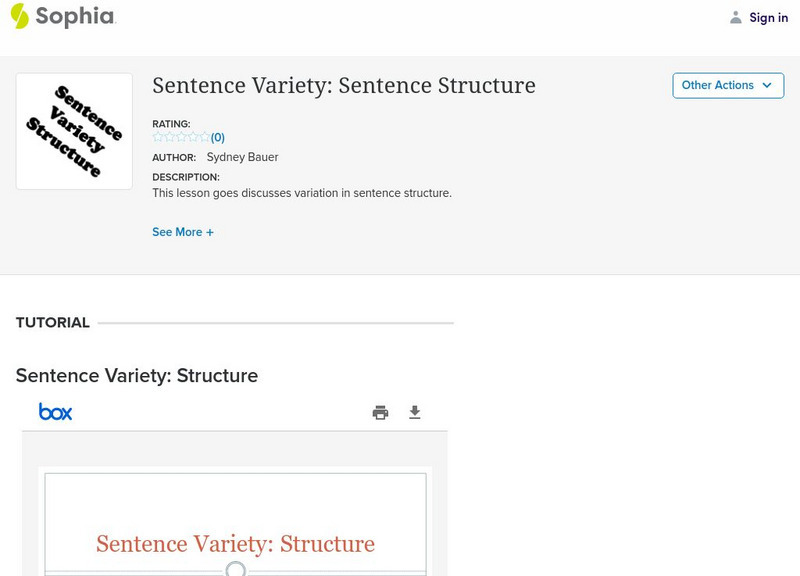Click the user profile icon beside Sign in
This screenshot has width=800, height=576.
(736, 17)
